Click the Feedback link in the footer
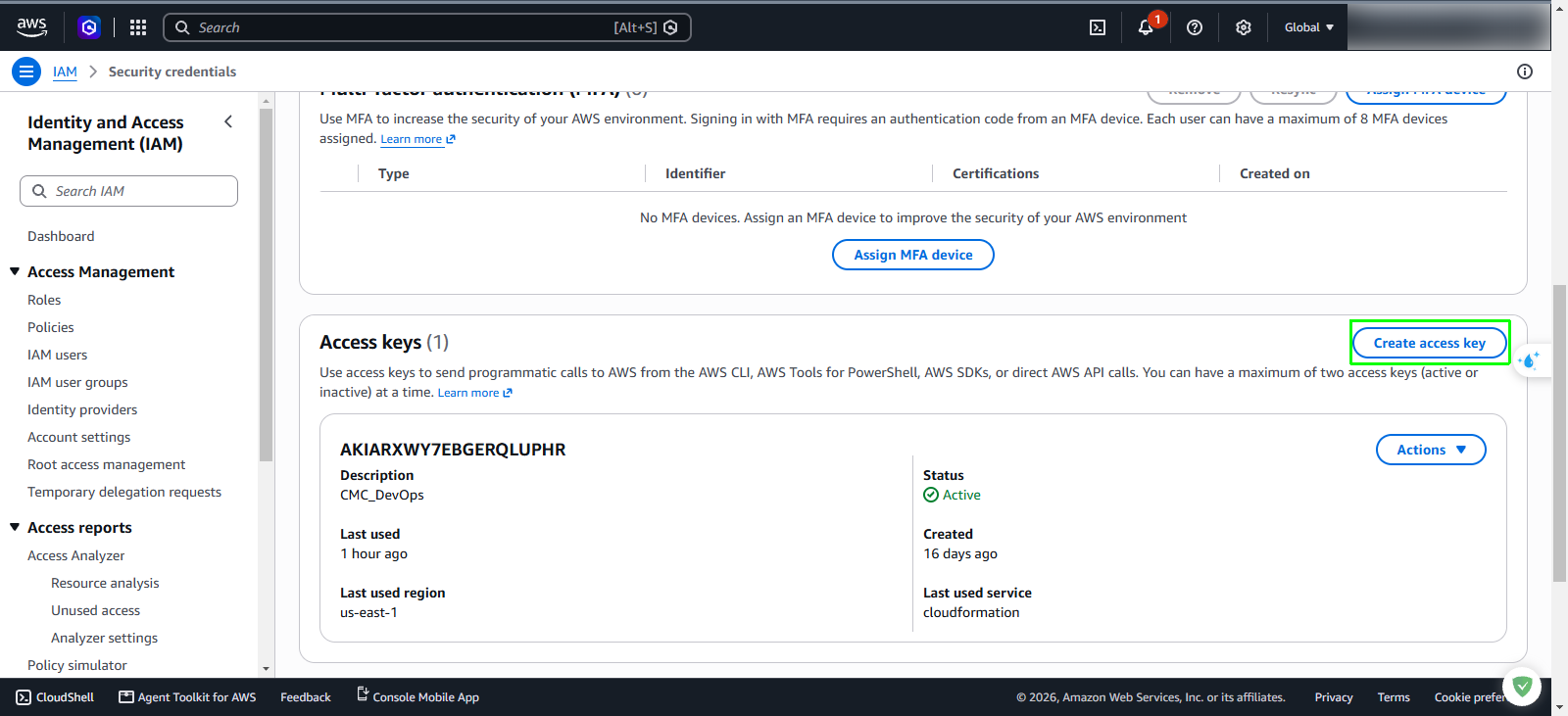This screenshot has height=716, width=1568. coord(306,697)
